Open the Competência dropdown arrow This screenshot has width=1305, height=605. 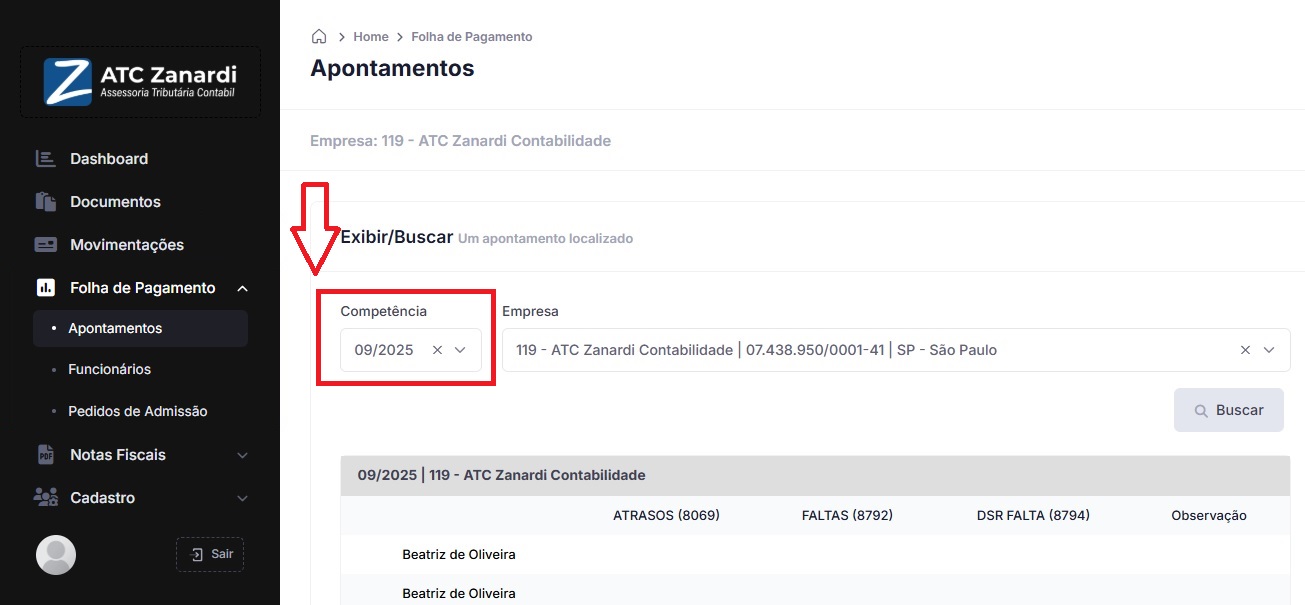461,350
